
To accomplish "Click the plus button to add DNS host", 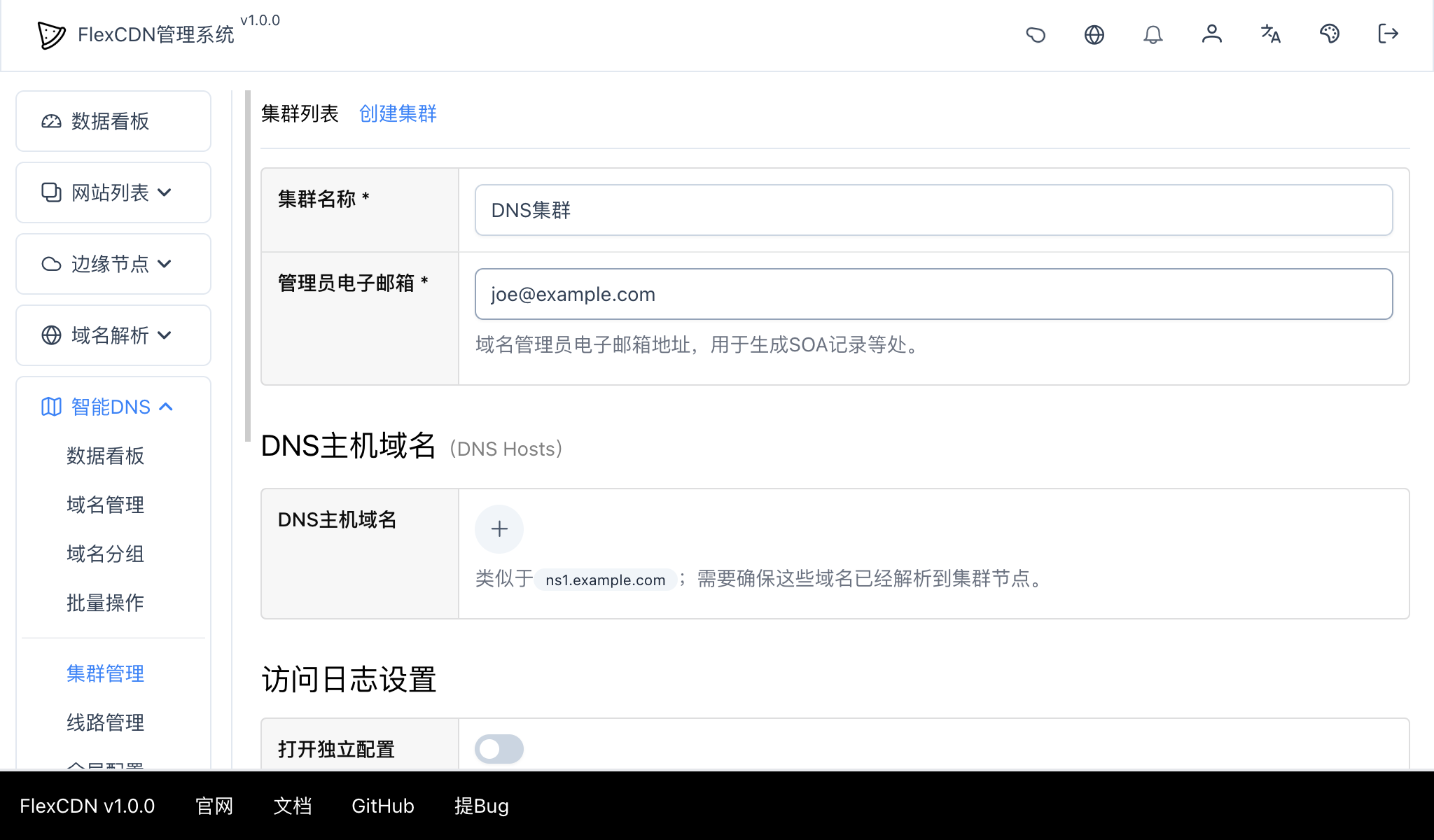I will (499, 529).
